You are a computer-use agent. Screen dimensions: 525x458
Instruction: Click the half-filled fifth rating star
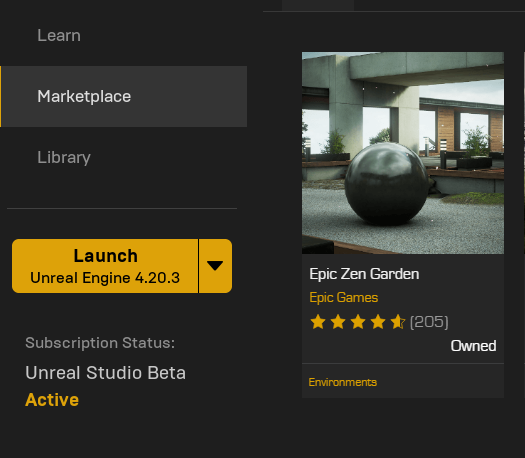click(398, 322)
